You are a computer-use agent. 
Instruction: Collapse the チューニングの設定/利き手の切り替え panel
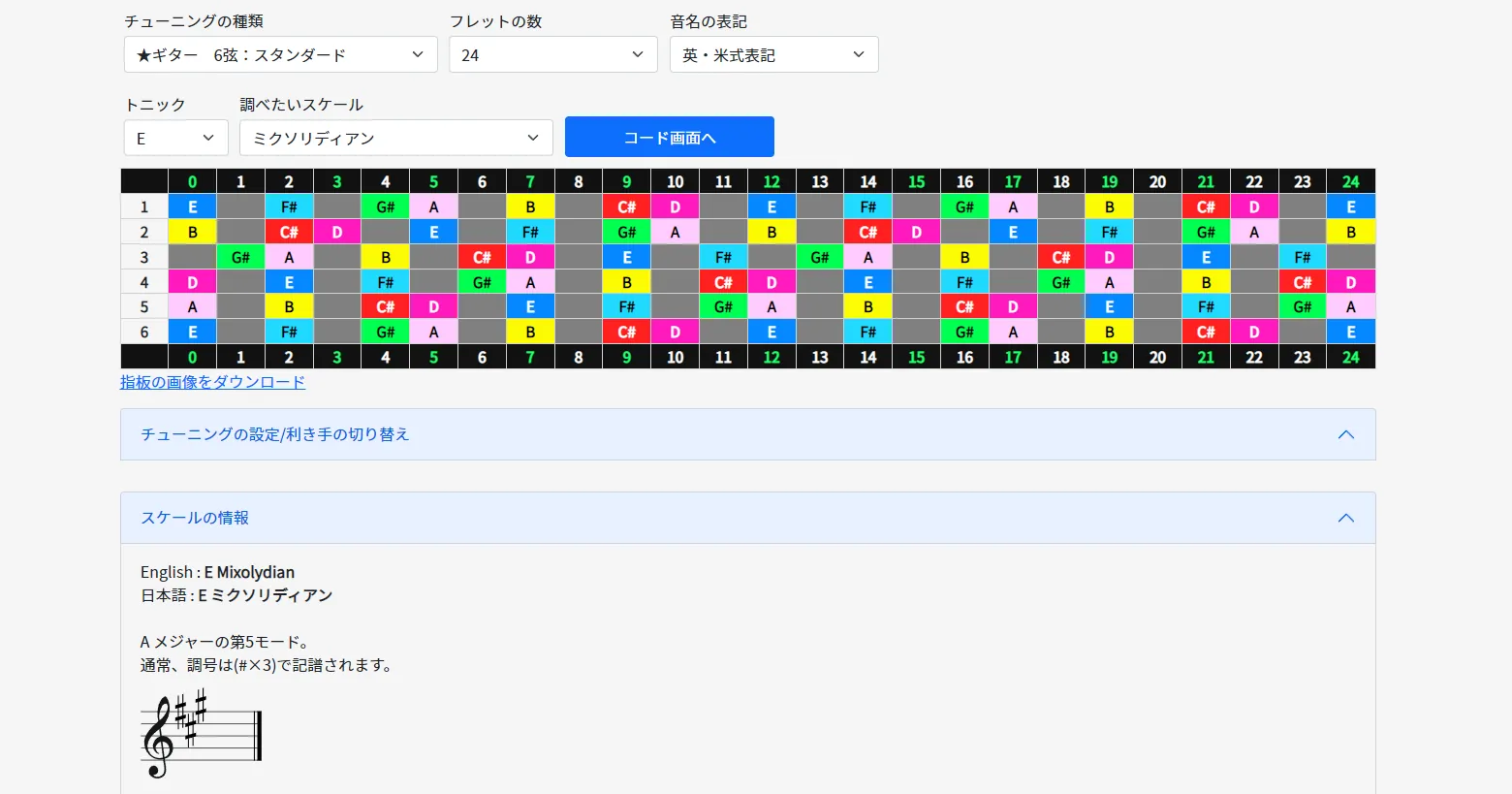coord(747,434)
